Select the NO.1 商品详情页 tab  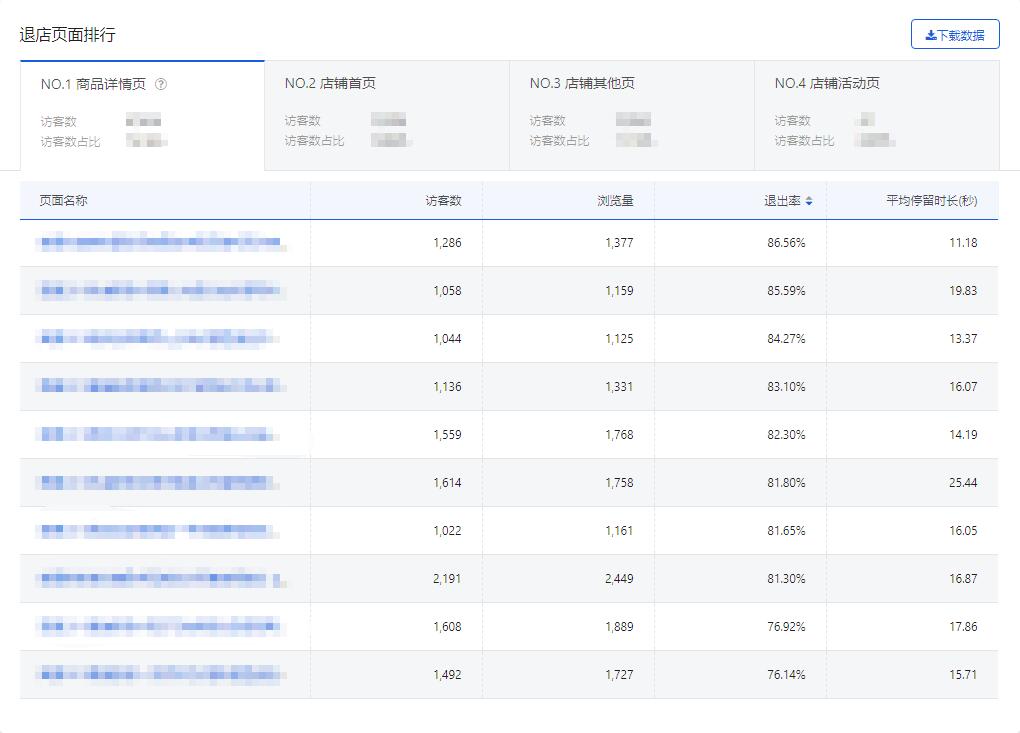click(142, 116)
